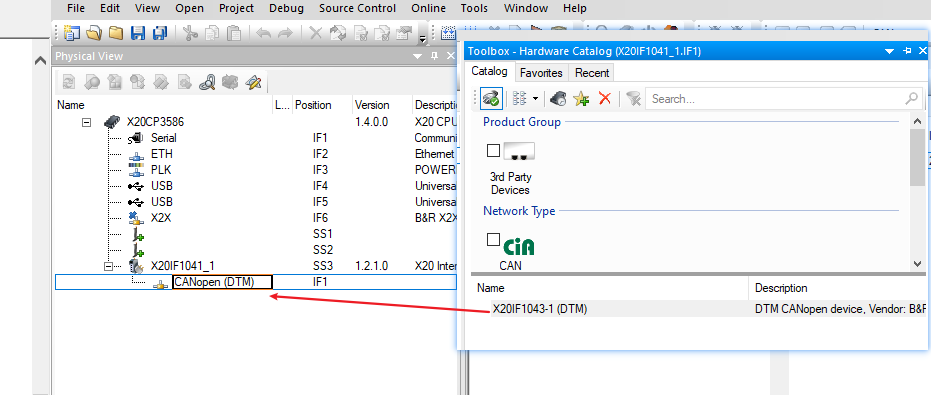Select the empty slot SS2 row
The width and height of the screenshot is (931, 395).
(255, 250)
